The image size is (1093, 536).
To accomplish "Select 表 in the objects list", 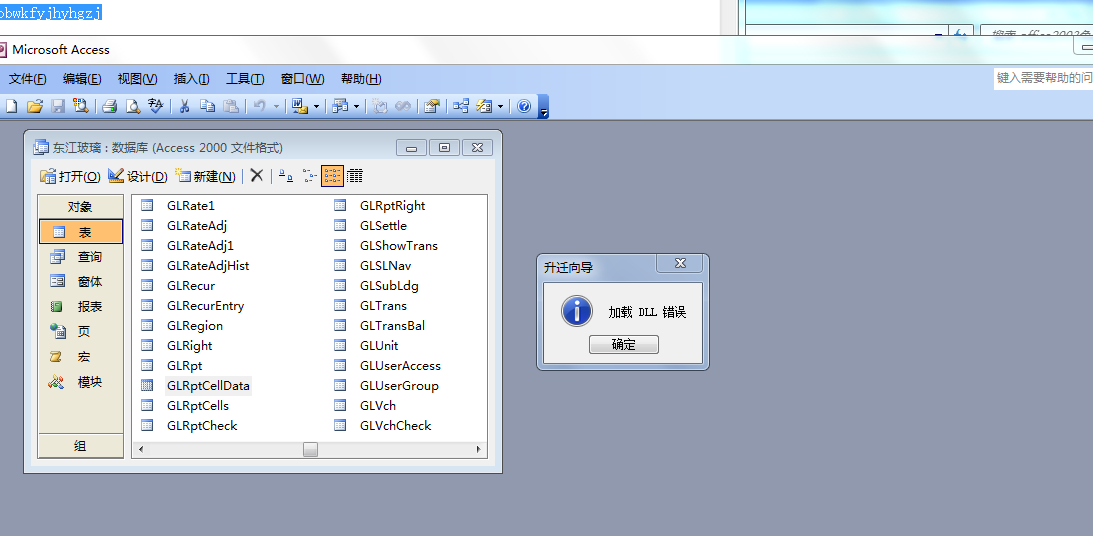I will click(81, 232).
